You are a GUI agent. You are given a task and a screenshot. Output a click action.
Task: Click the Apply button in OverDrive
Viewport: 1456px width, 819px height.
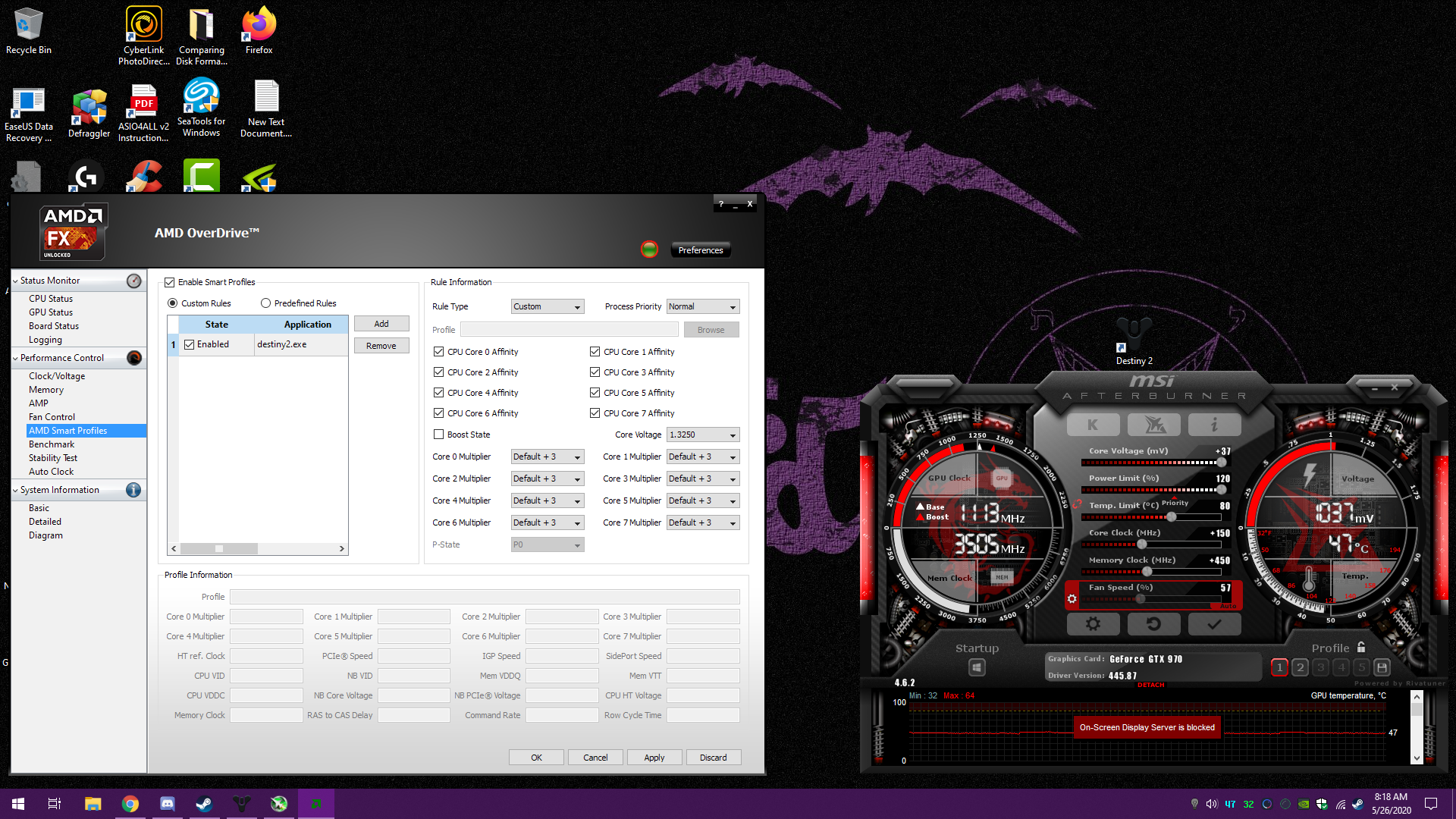(654, 758)
